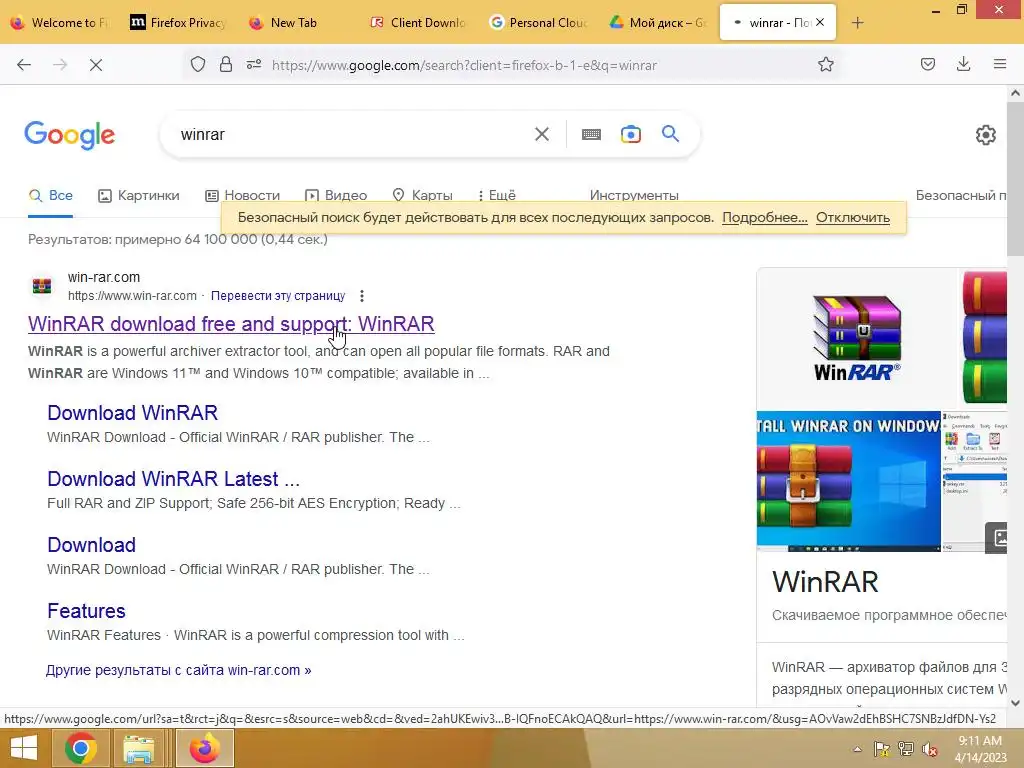Open volume control tray icon
This screenshot has width=1024, height=768.
click(930, 749)
